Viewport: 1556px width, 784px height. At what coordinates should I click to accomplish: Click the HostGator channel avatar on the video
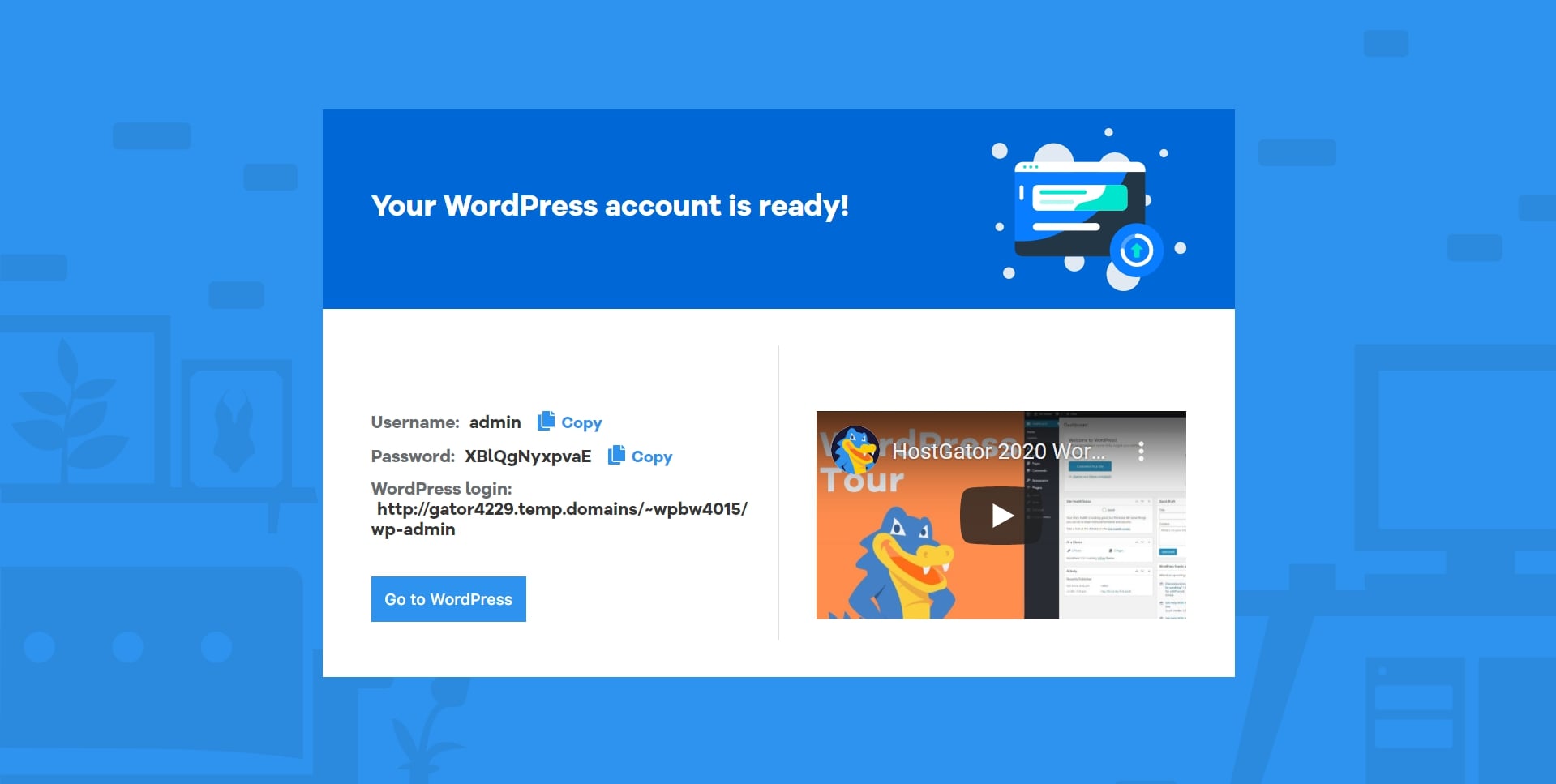click(855, 450)
